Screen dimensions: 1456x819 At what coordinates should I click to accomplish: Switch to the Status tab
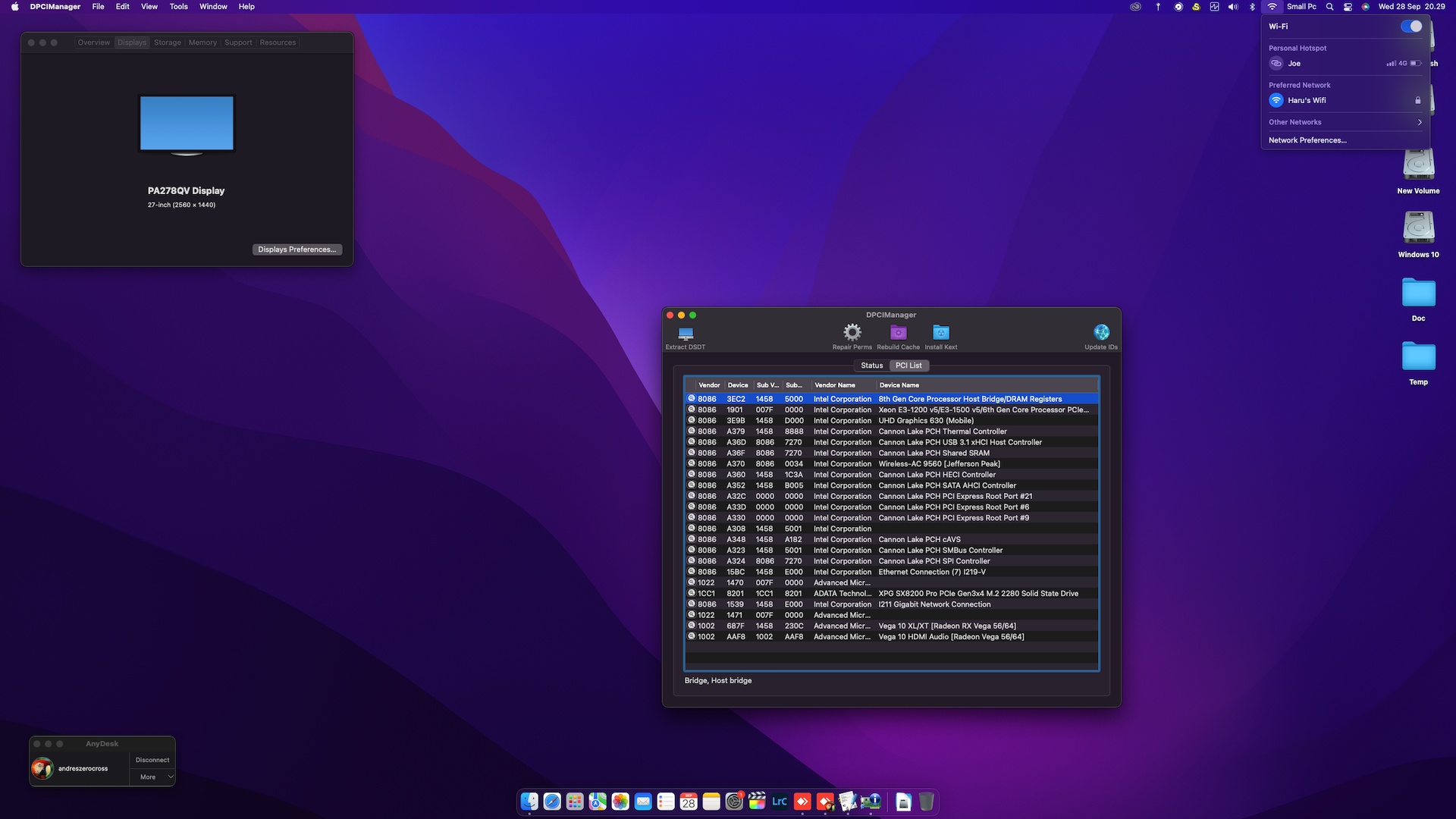pyautogui.click(x=871, y=366)
